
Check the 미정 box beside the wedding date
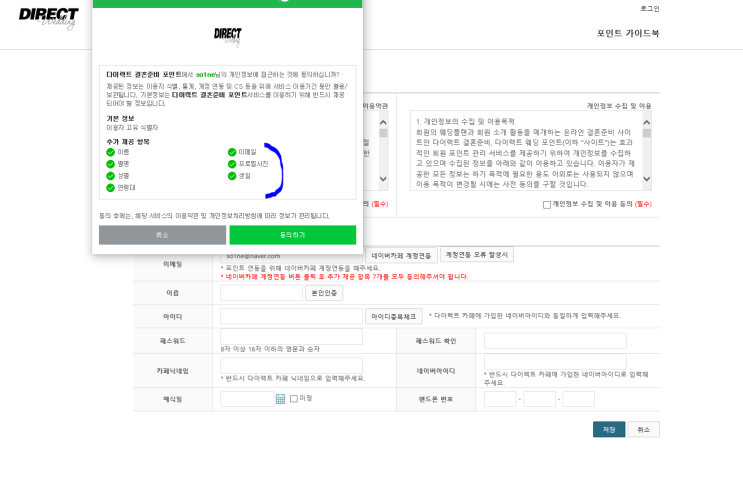294,399
